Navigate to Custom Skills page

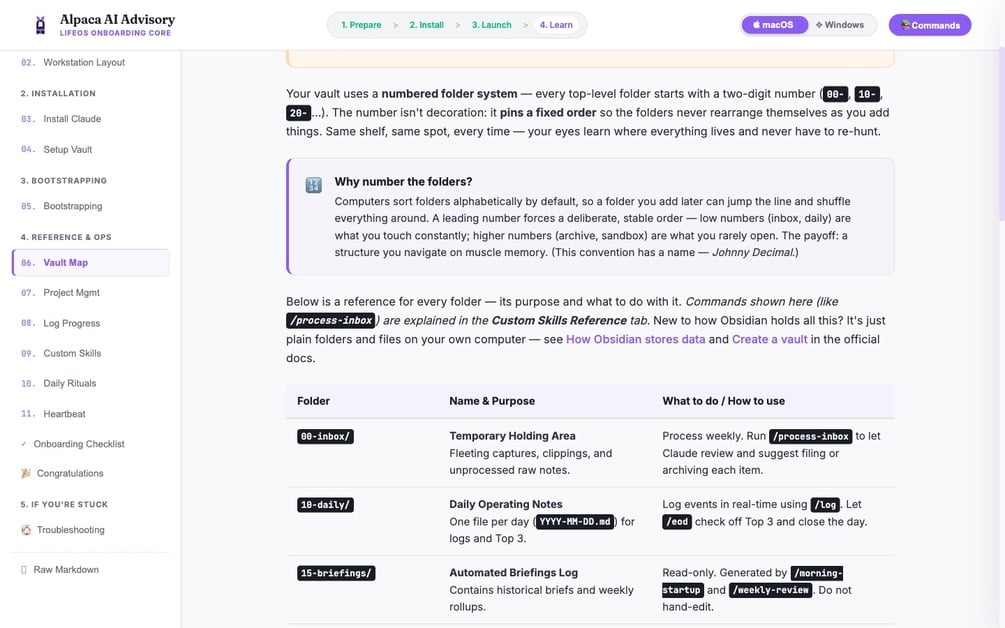pyautogui.click(x=90, y=353)
